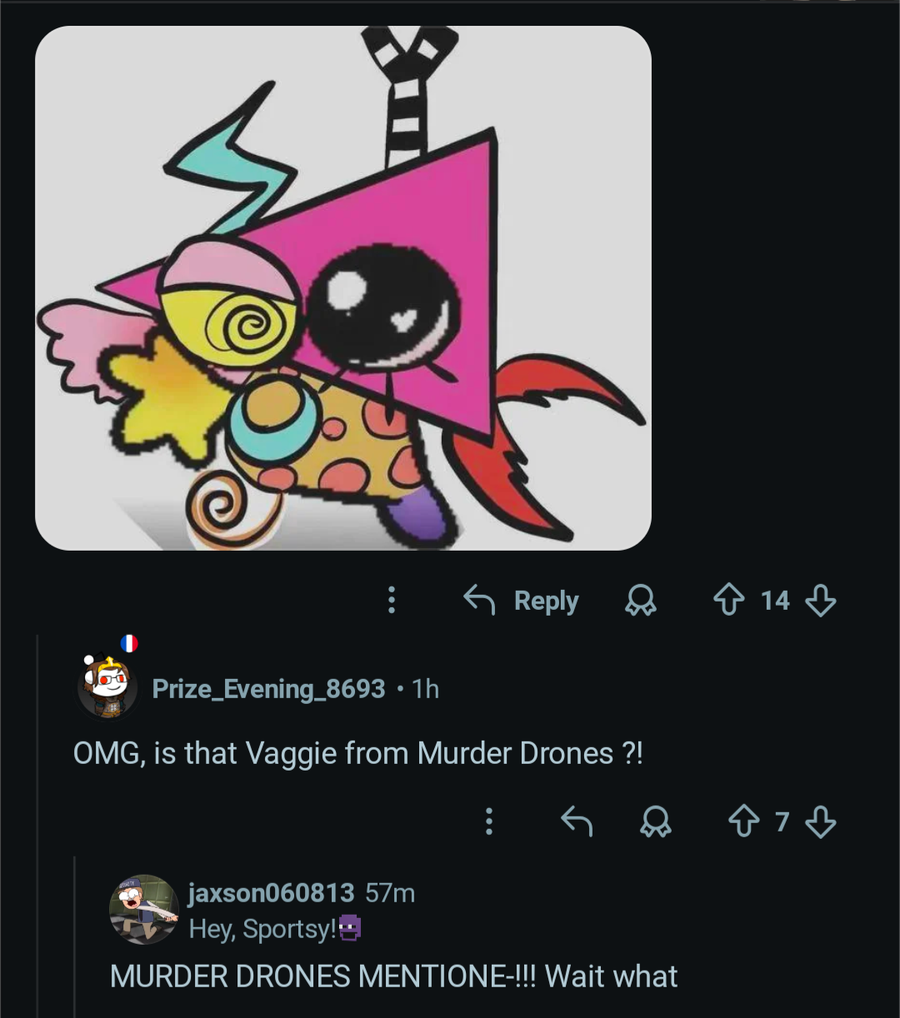The height and width of the screenshot is (1018, 900).
Task: Open jaxson060813's avatar picture
Action: 143,909
